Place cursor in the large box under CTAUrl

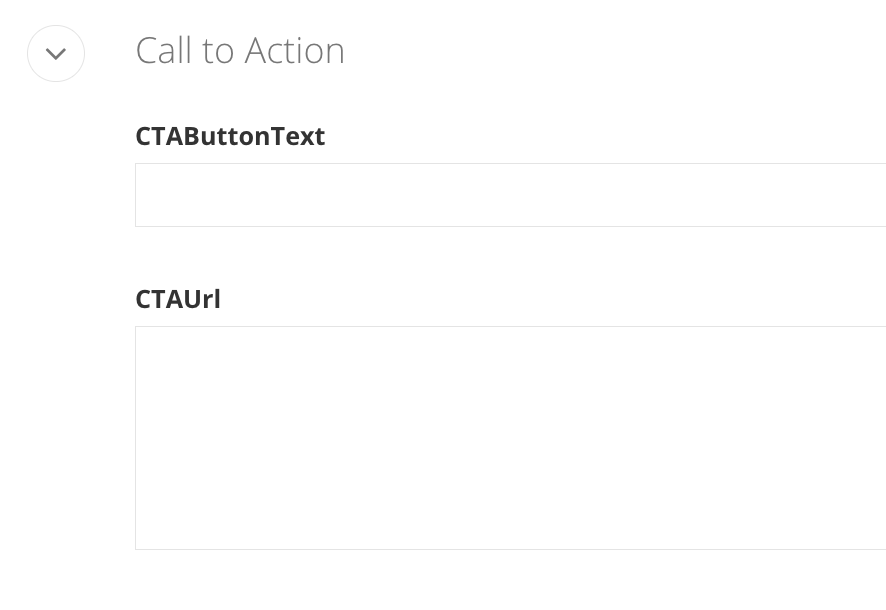click(x=510, y=438)
